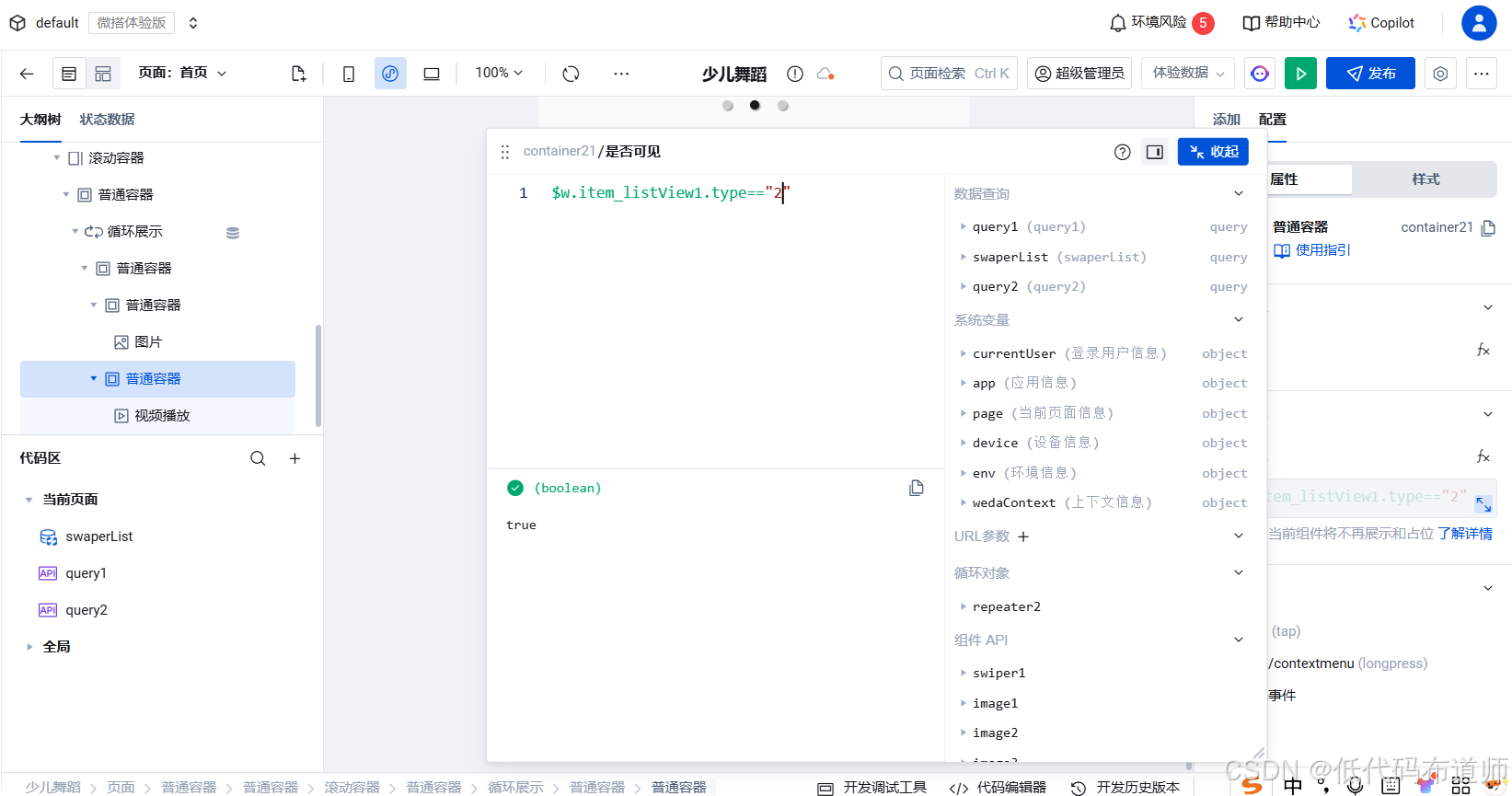Collapse the 数据查询 section
The height and width of the screenshot is (796, 1512).
(x=1239, y=194)
